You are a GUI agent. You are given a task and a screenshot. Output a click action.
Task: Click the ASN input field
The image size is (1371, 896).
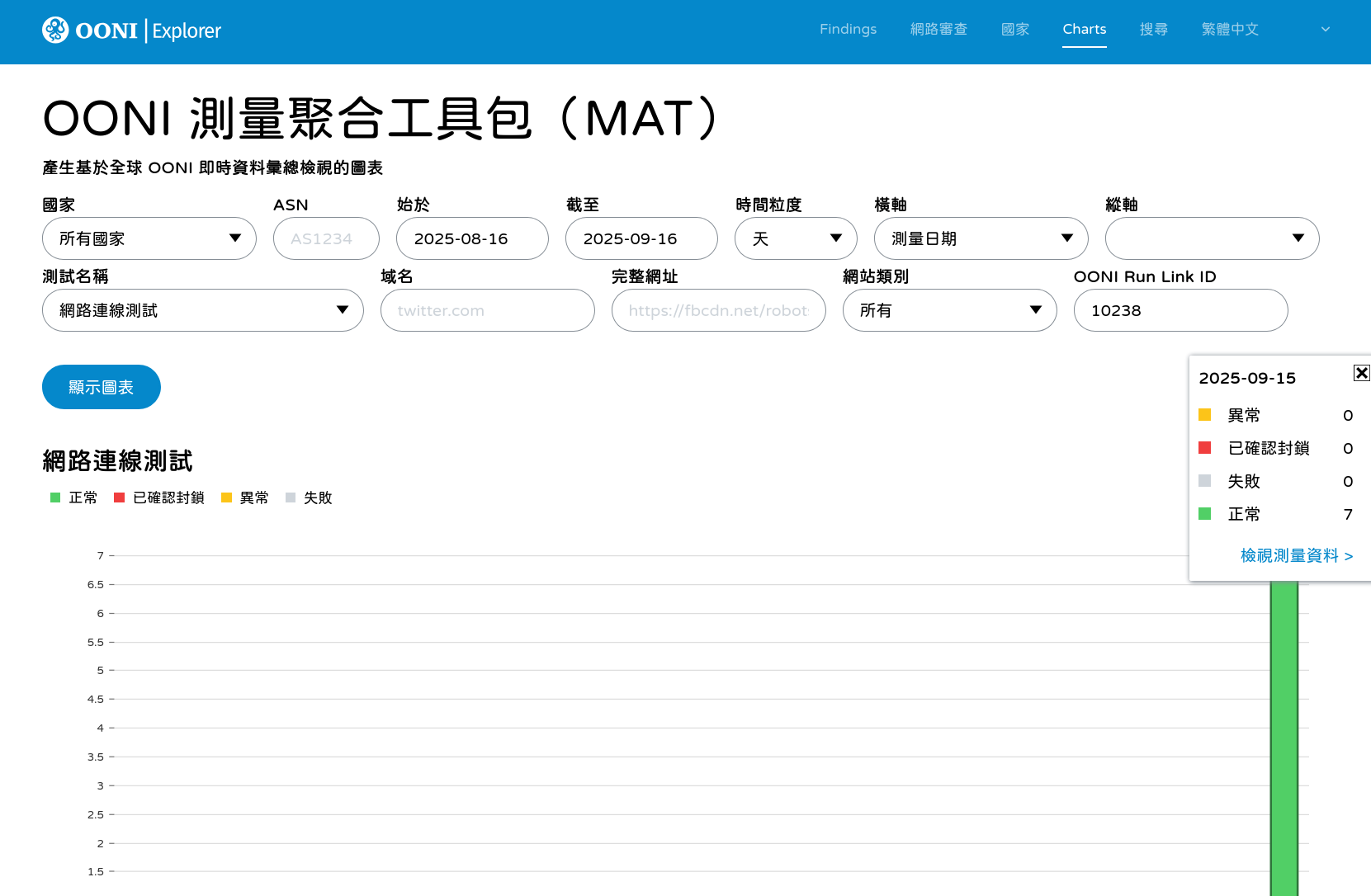[325, 238]
